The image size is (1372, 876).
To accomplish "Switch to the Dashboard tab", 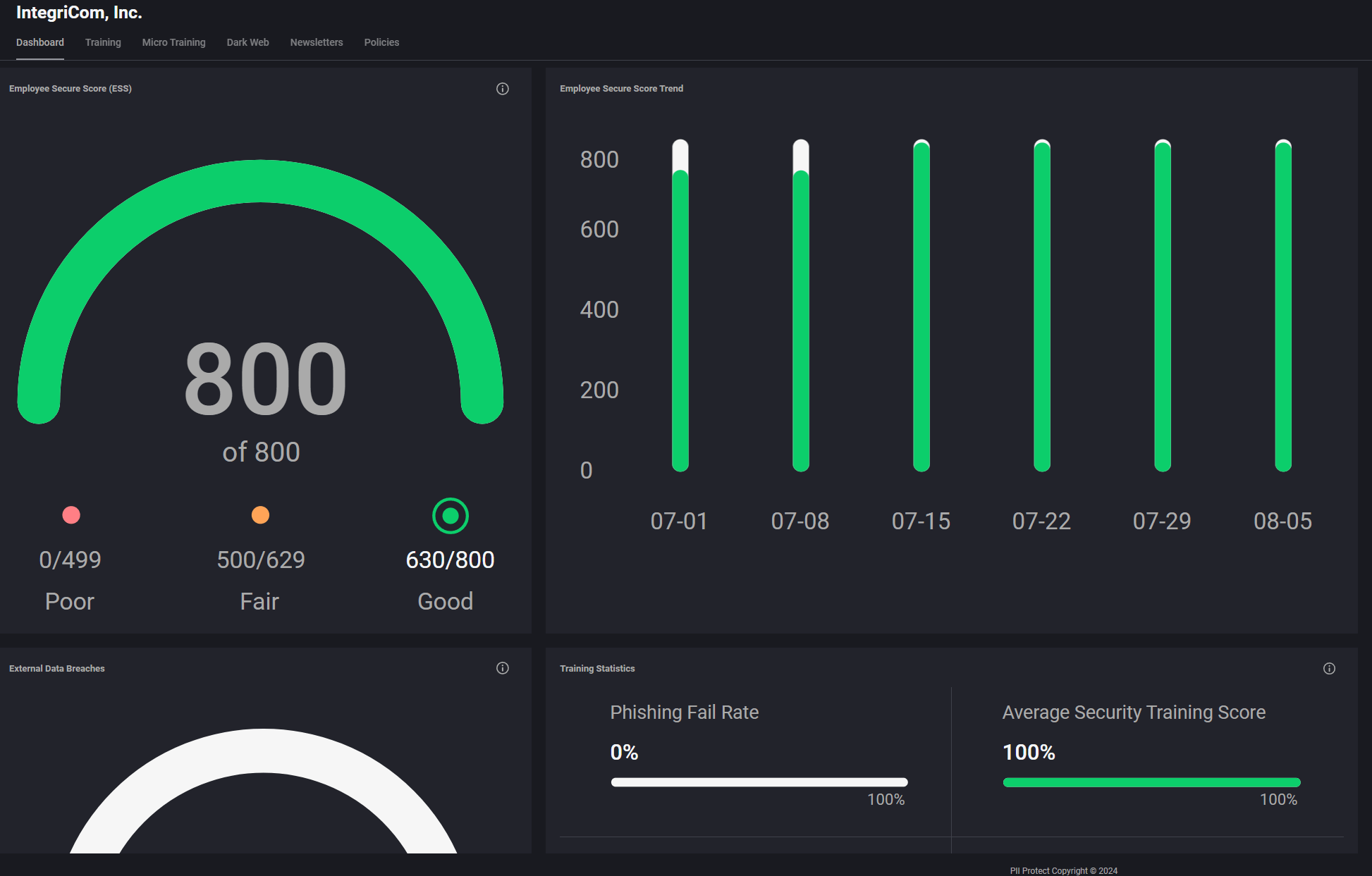I will pyautogui.click(x=40, y=42).
